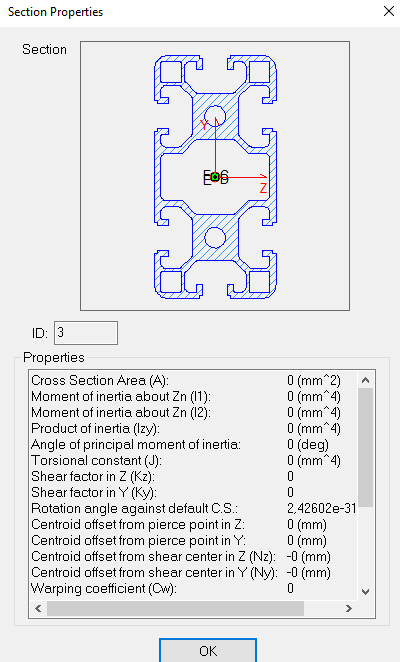Click the 2,42602e-31 rotation angle value

pyautogui.click(x=321, y=509)
